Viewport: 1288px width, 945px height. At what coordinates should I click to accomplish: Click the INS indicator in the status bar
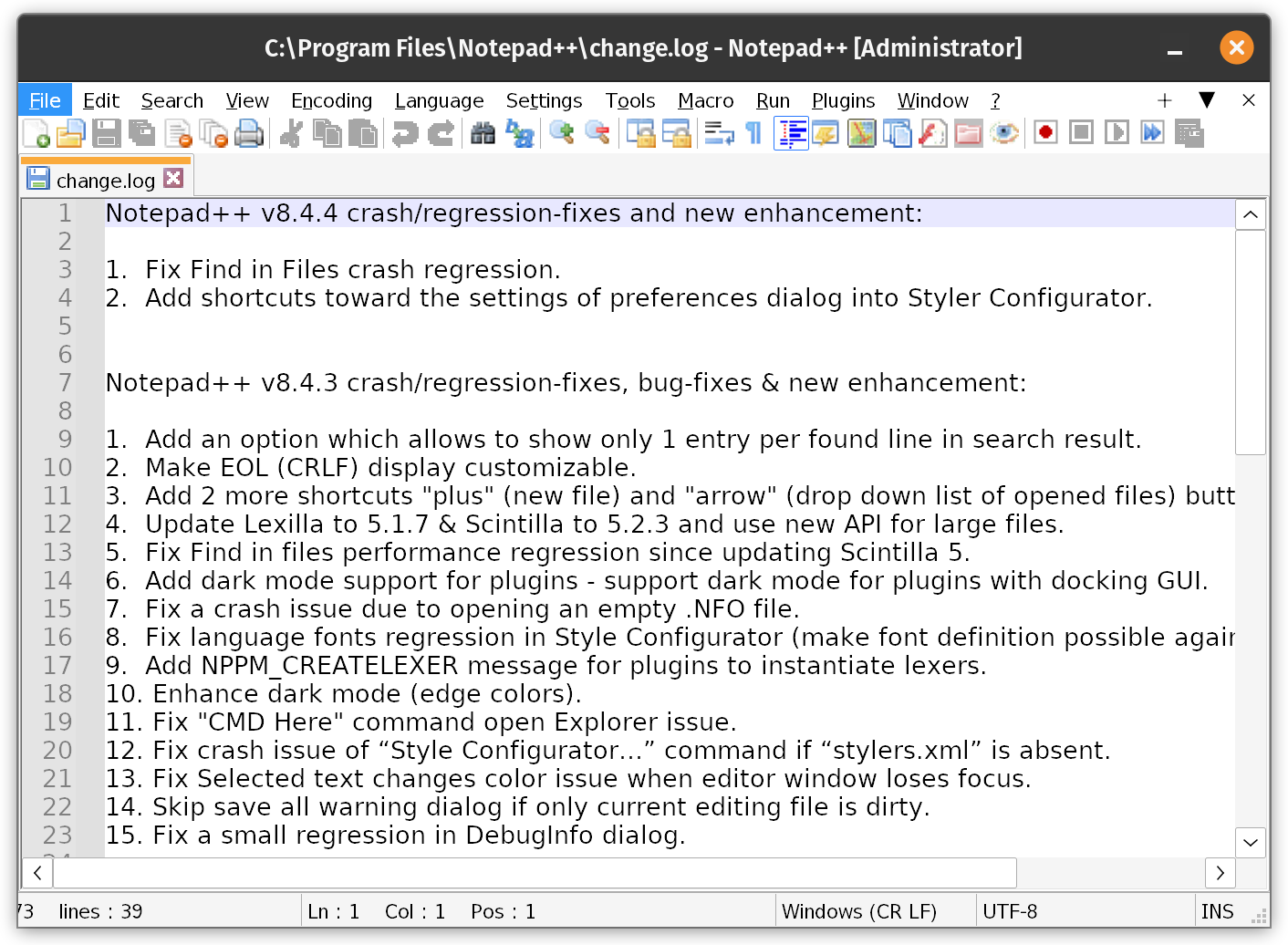click(x=1217, y=911)
